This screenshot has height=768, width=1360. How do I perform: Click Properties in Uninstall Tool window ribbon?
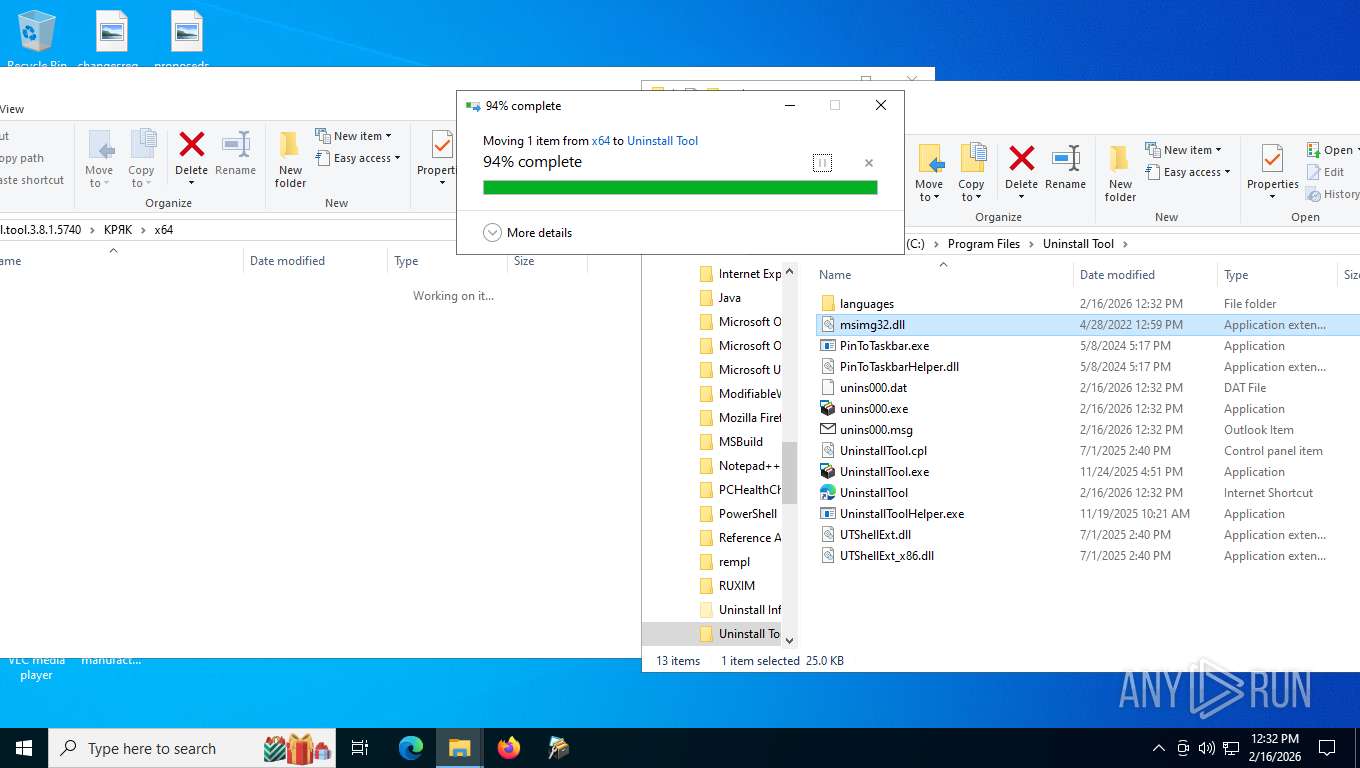pos(1272,173)
